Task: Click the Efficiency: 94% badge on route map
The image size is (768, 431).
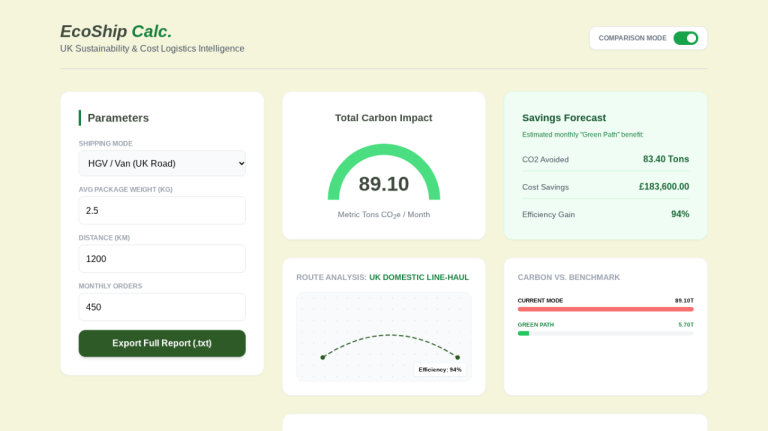Action: pos(440,370)
